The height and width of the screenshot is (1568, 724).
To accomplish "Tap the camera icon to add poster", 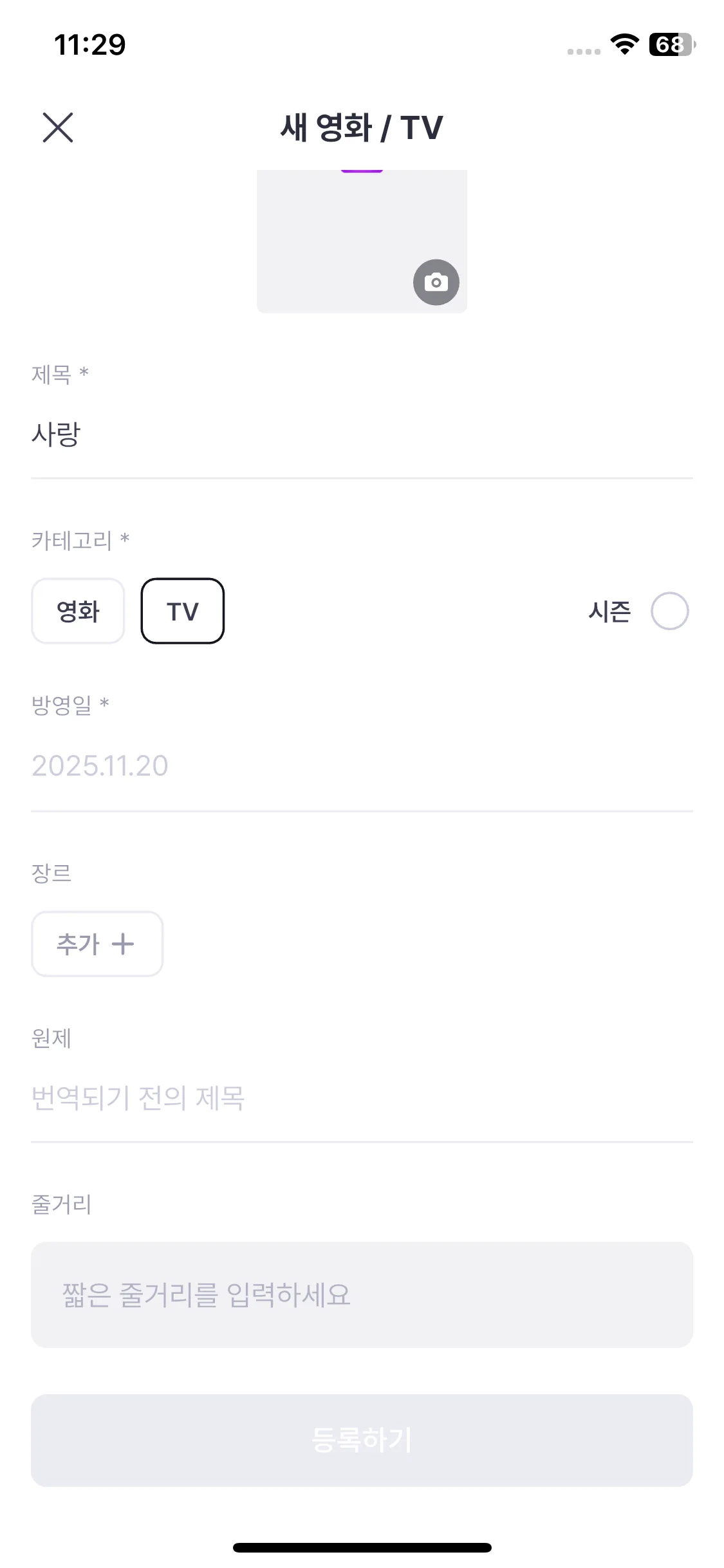I will coord(436,282).
